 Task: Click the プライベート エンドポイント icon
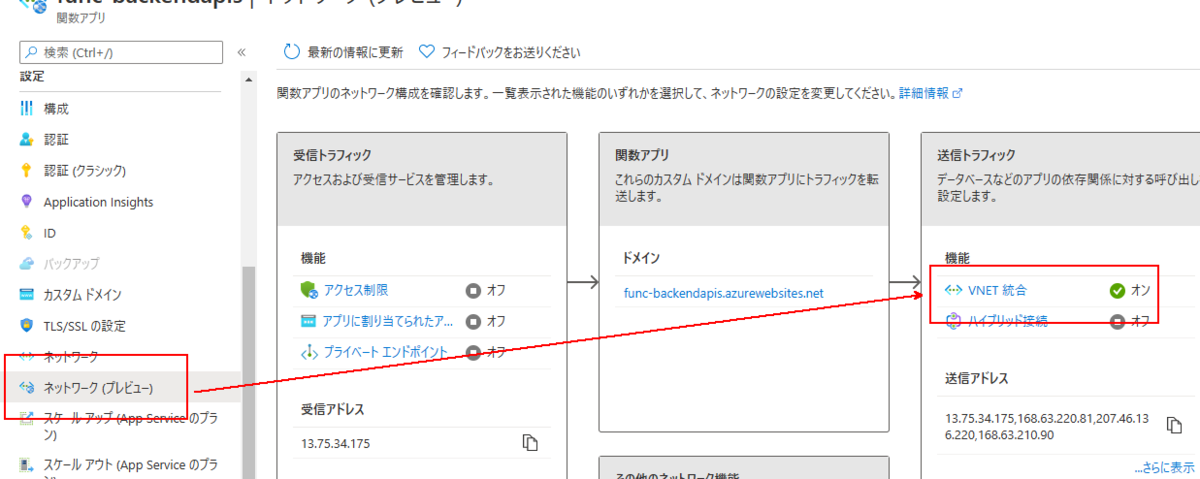(309, 353)
